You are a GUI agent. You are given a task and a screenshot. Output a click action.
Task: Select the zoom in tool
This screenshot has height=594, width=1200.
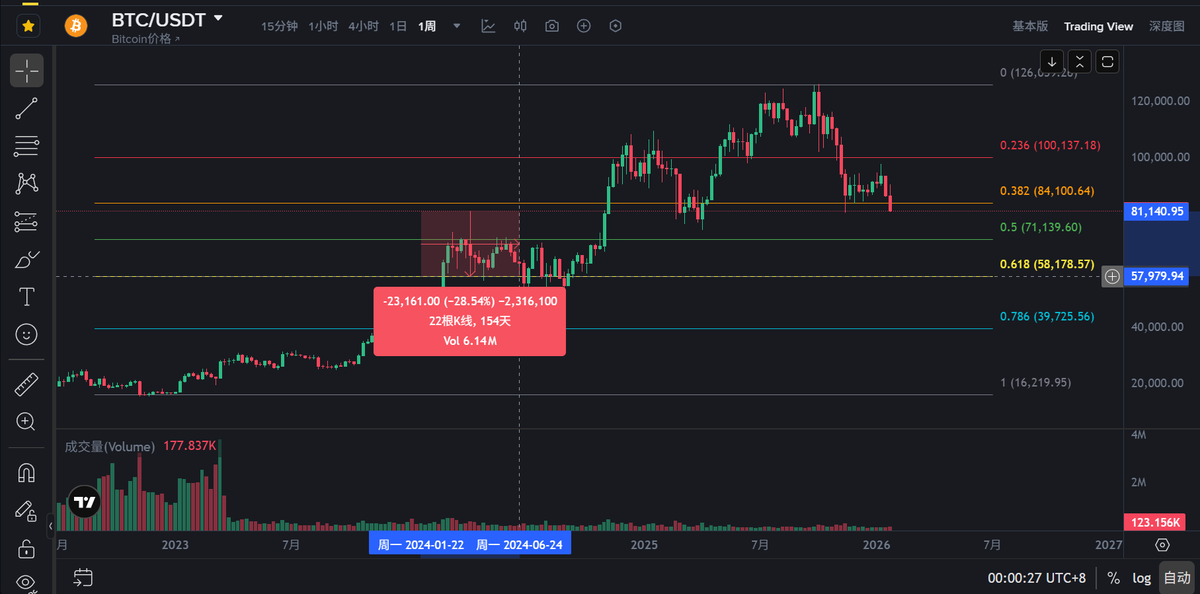tap(27, 422)
